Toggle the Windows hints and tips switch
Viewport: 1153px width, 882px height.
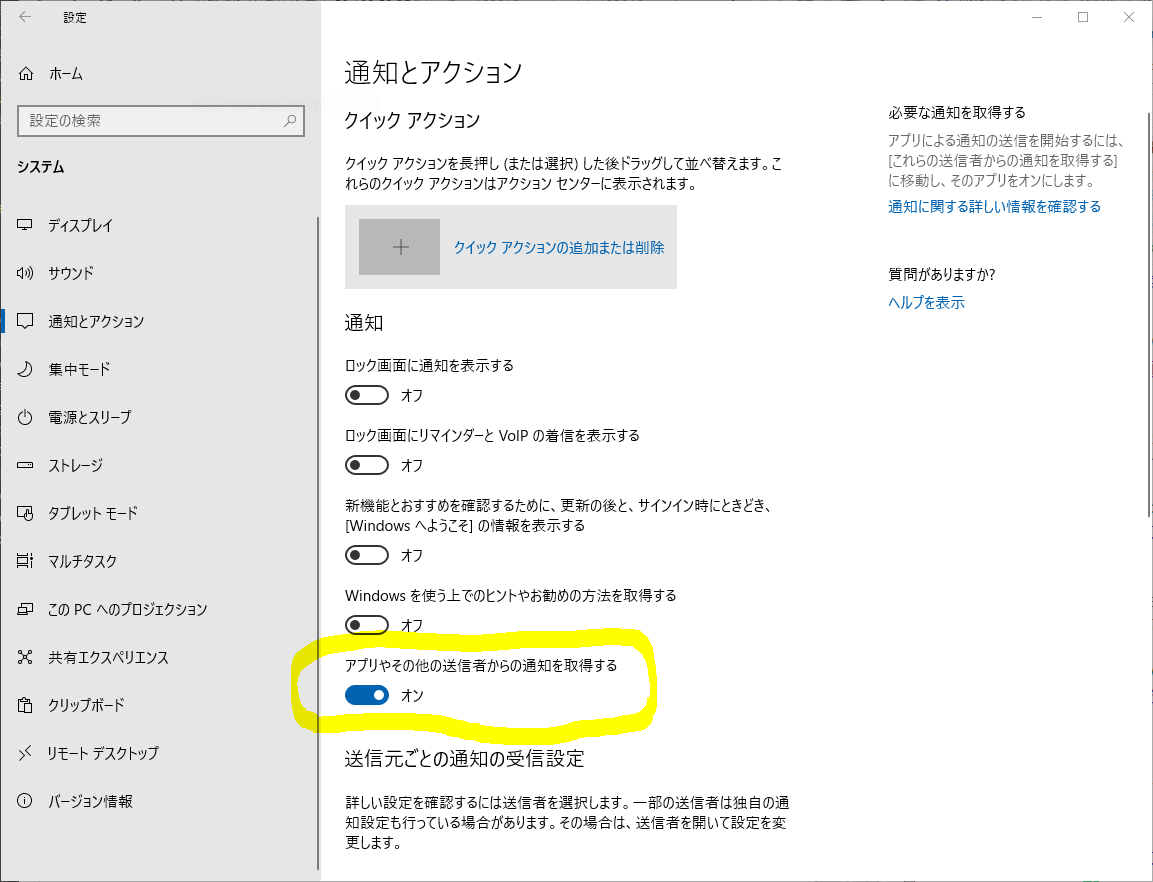[367, 625]
